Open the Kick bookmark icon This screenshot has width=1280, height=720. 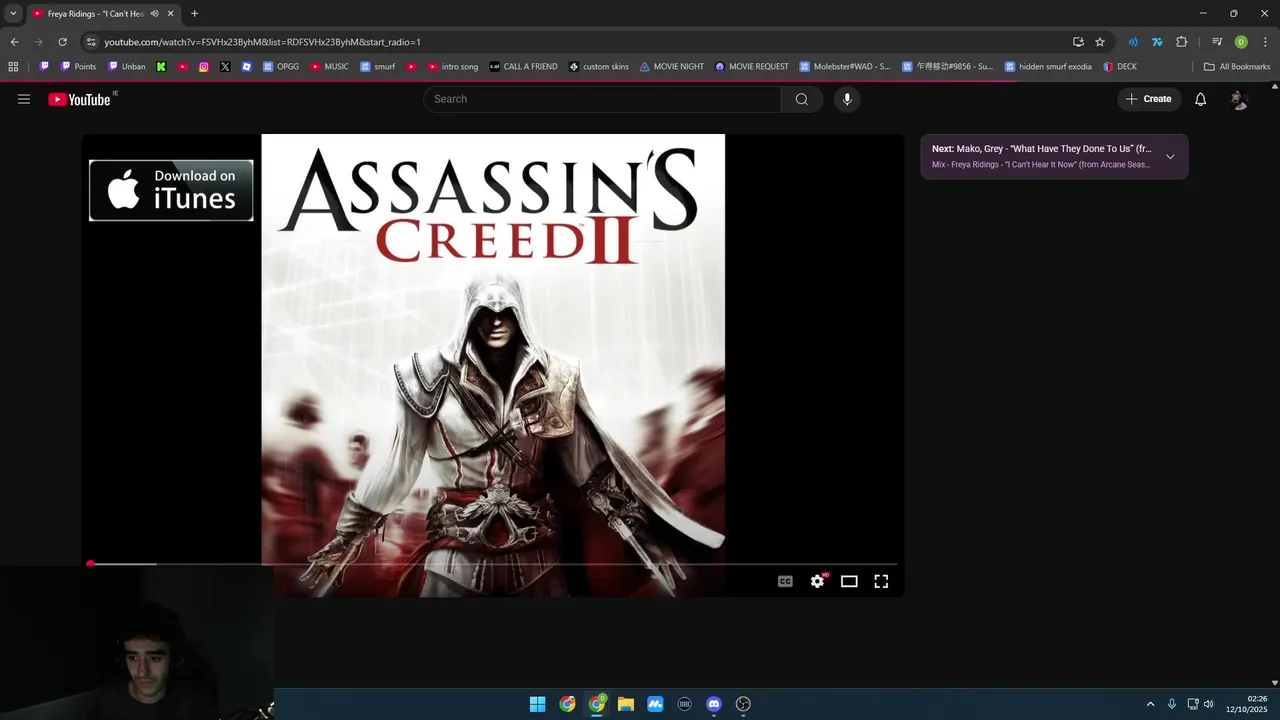click(161, 67)
